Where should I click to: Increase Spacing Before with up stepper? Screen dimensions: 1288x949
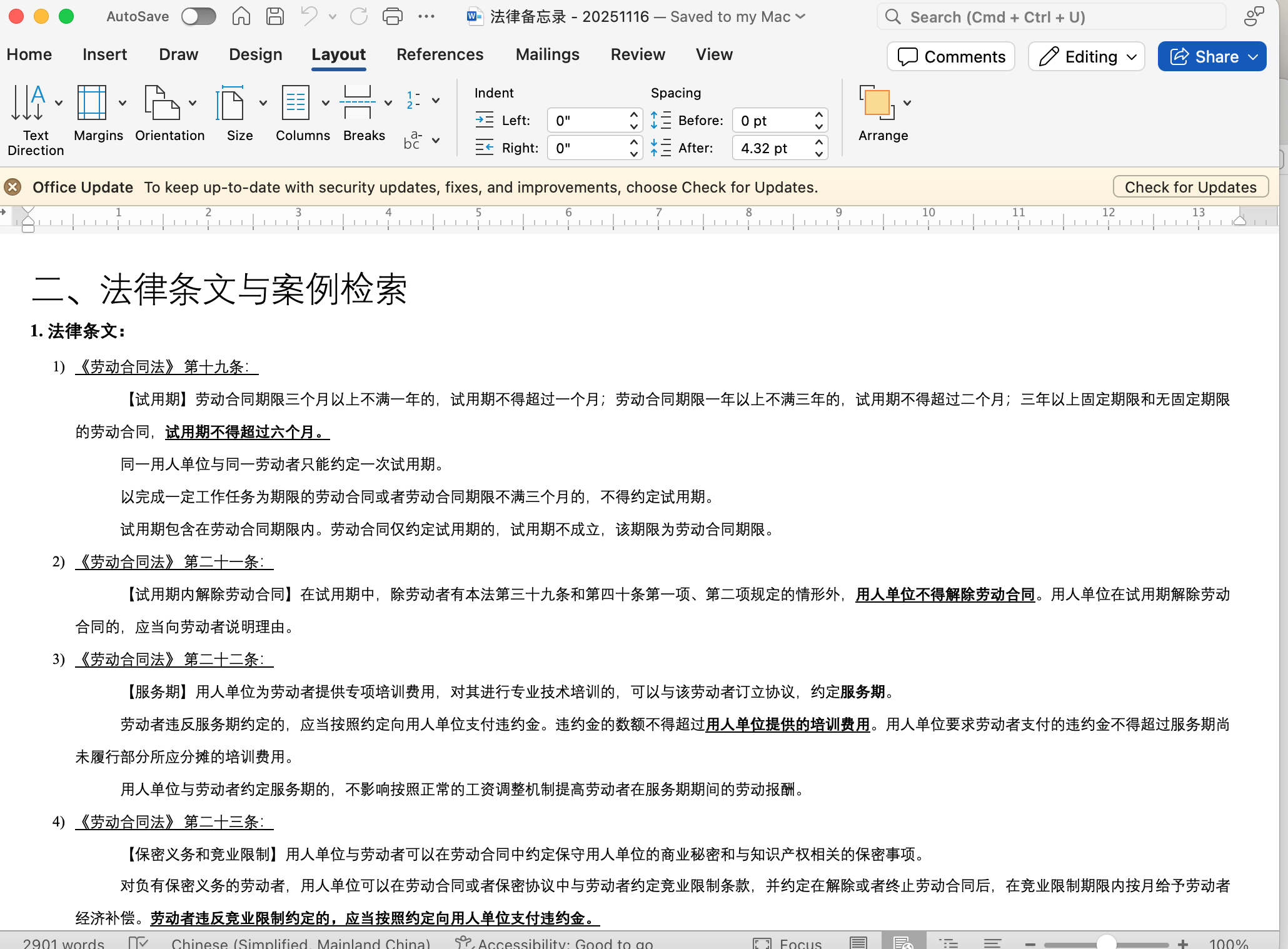click(819, 114)
